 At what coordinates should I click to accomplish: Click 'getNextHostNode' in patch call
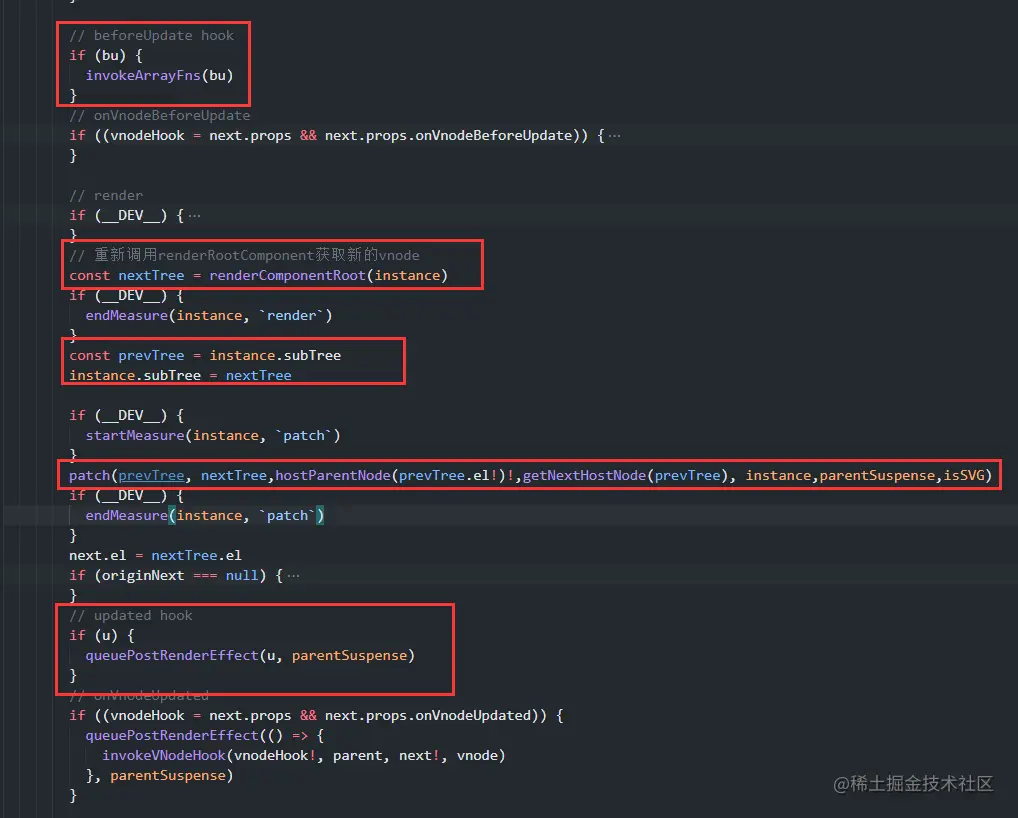click(584, 476)
